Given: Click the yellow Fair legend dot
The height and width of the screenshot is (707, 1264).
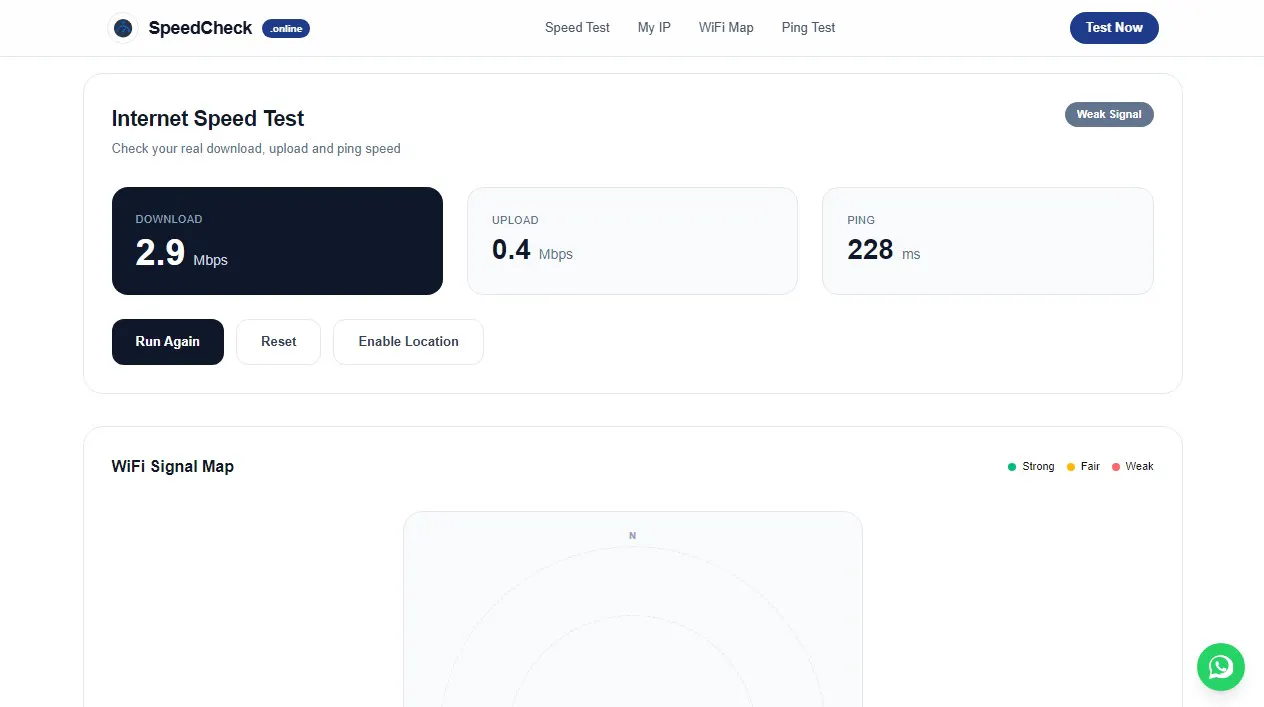Looking at the screenshot, I should tap(1071, 467).
